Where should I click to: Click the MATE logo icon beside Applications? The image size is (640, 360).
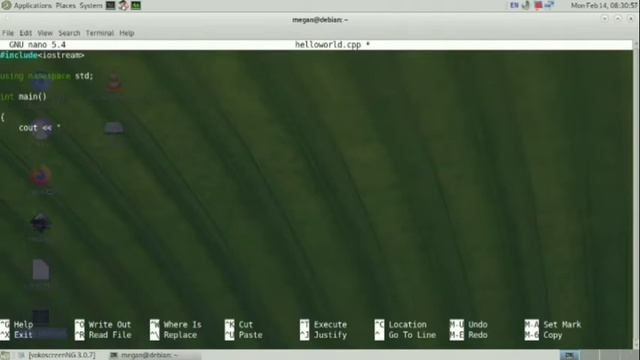pos(6,5)
